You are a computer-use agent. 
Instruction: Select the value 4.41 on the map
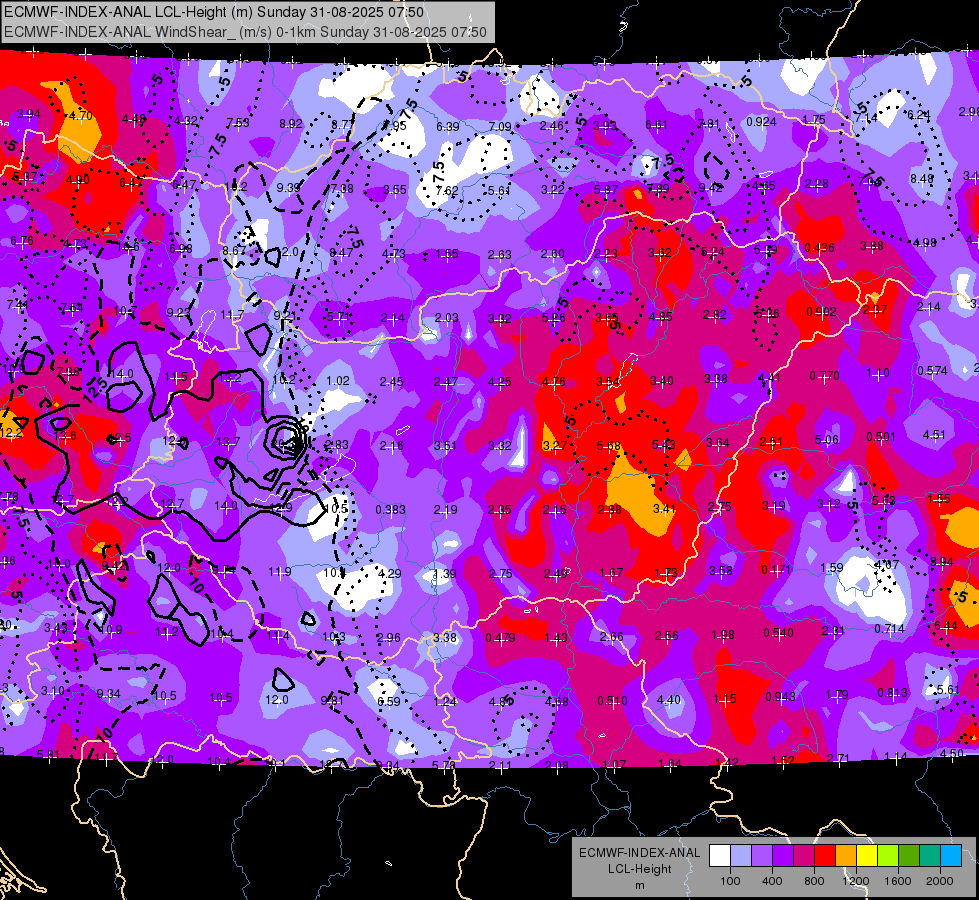point(769,377)
